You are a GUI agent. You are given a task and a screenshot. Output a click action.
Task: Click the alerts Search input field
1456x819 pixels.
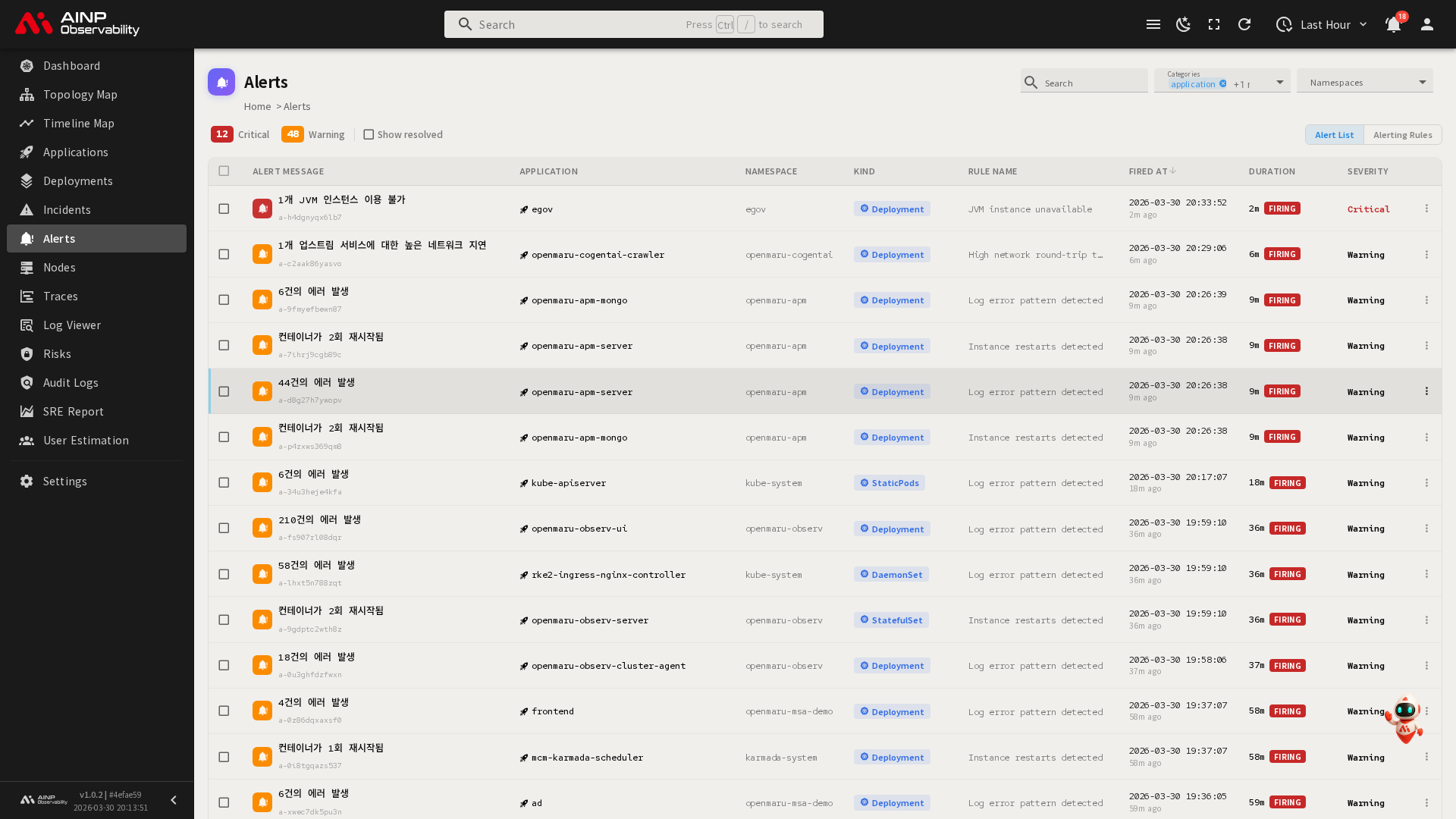tap(1092, 83)
